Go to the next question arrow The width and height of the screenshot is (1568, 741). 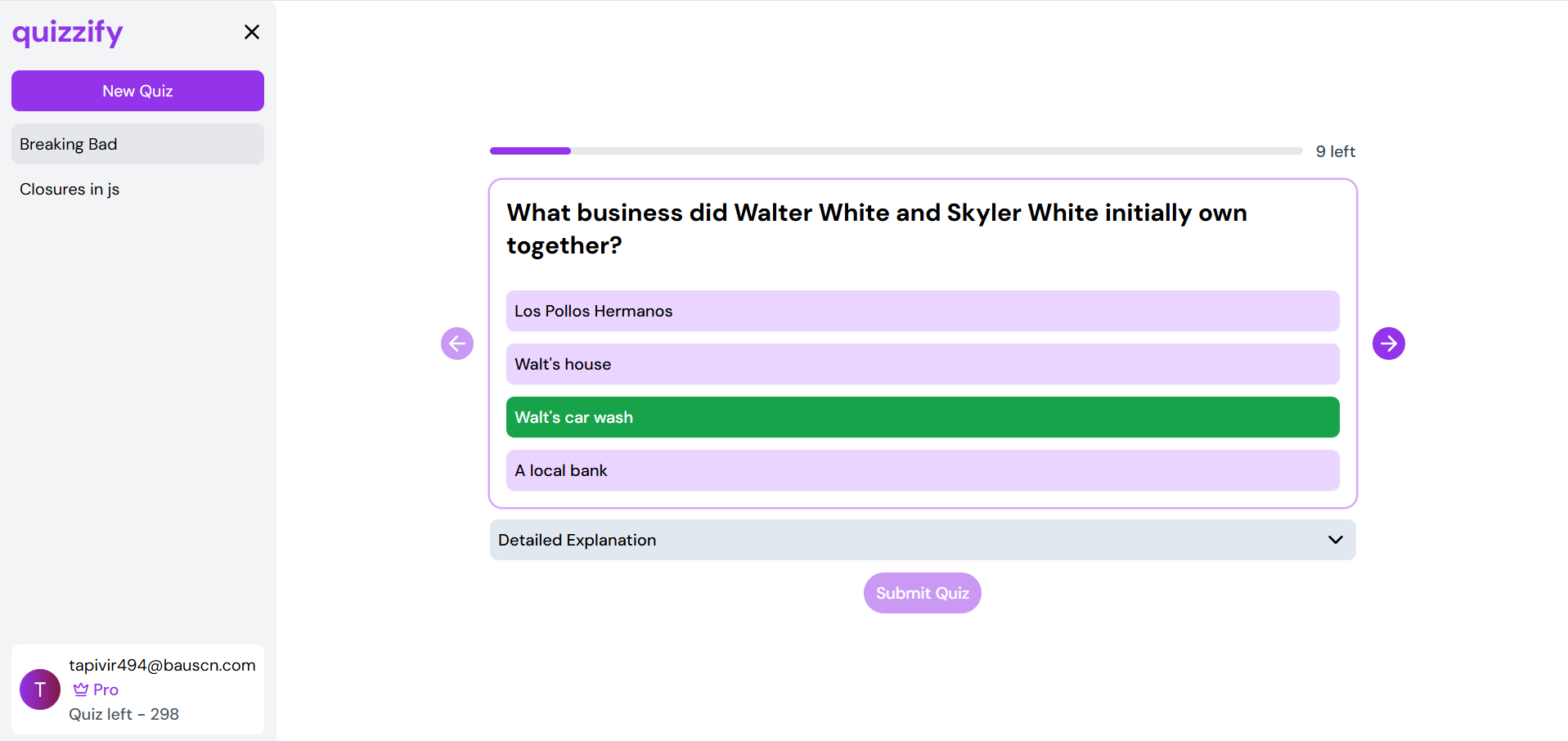pyautogui.click(x=1389, y=344)
